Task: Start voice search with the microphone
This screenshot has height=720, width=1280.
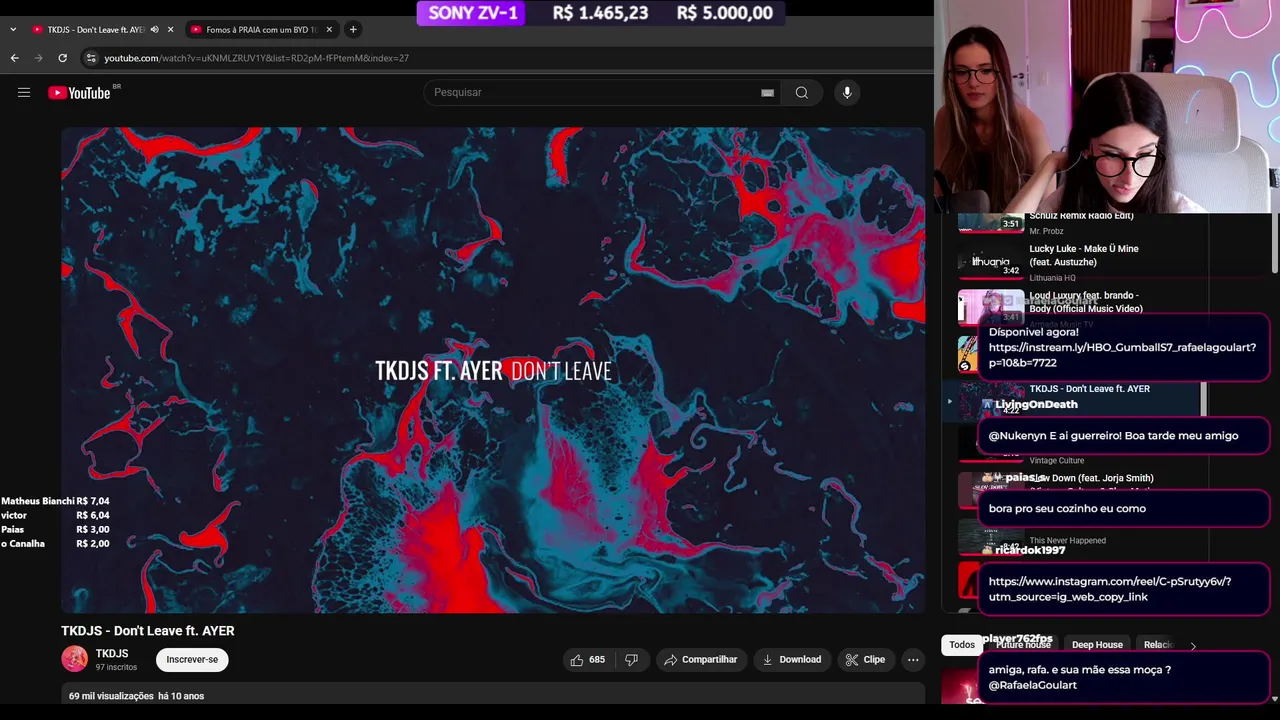Action: point(847,93)
